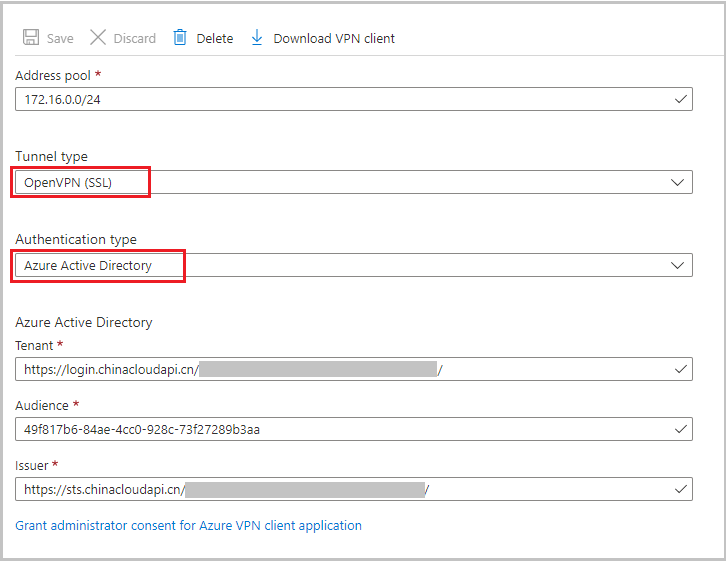726x561 pixels.
Task: Open Grant administrator consent link
Action: [x=188, y=526]
